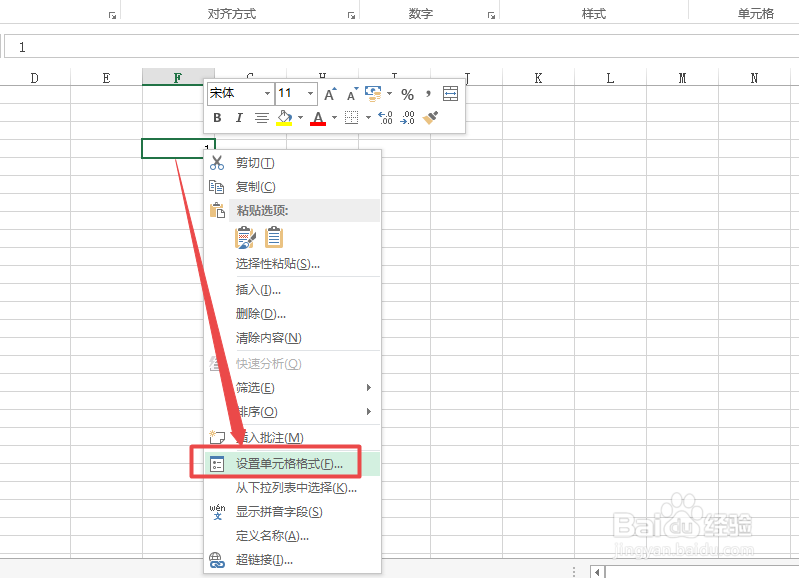Select column D header

point(35,77)
